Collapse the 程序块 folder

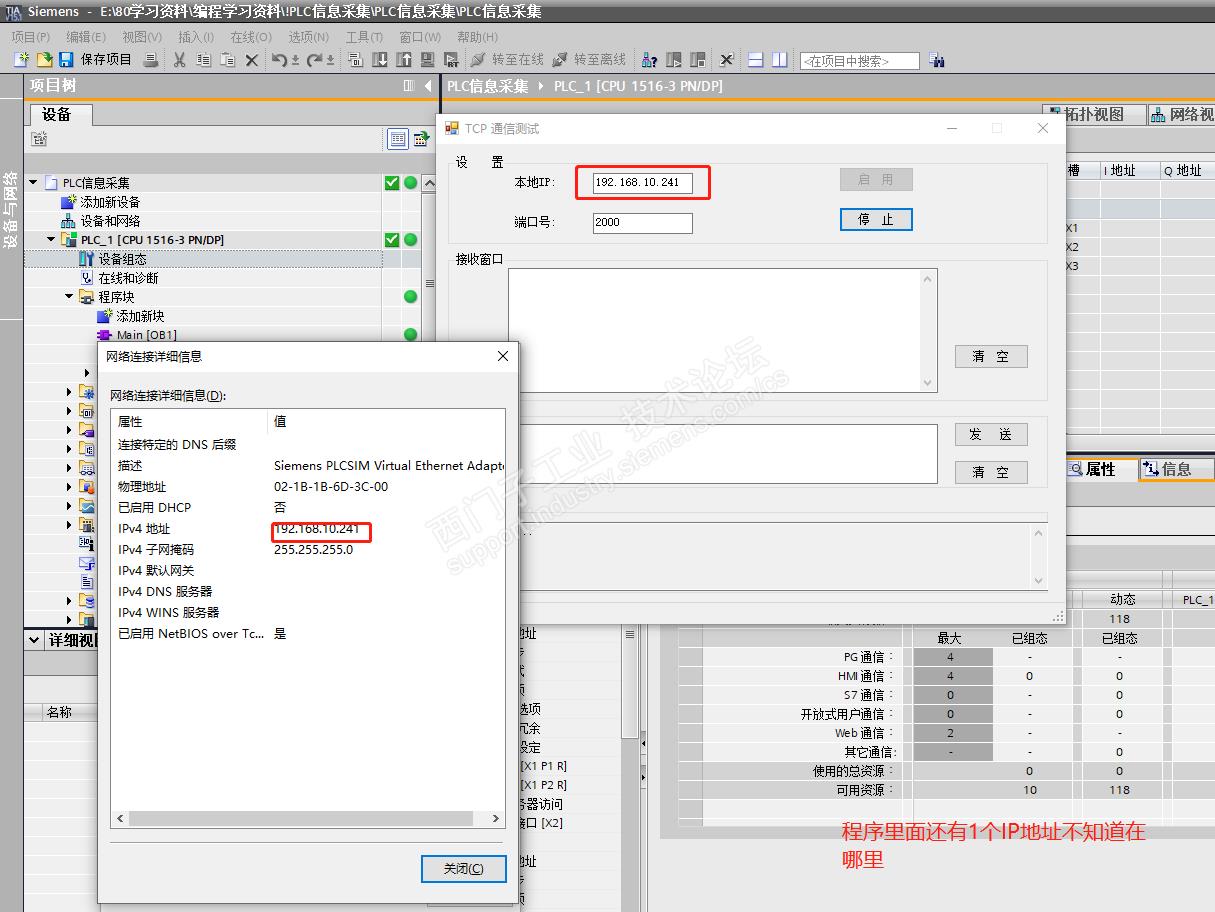point(70,297)
